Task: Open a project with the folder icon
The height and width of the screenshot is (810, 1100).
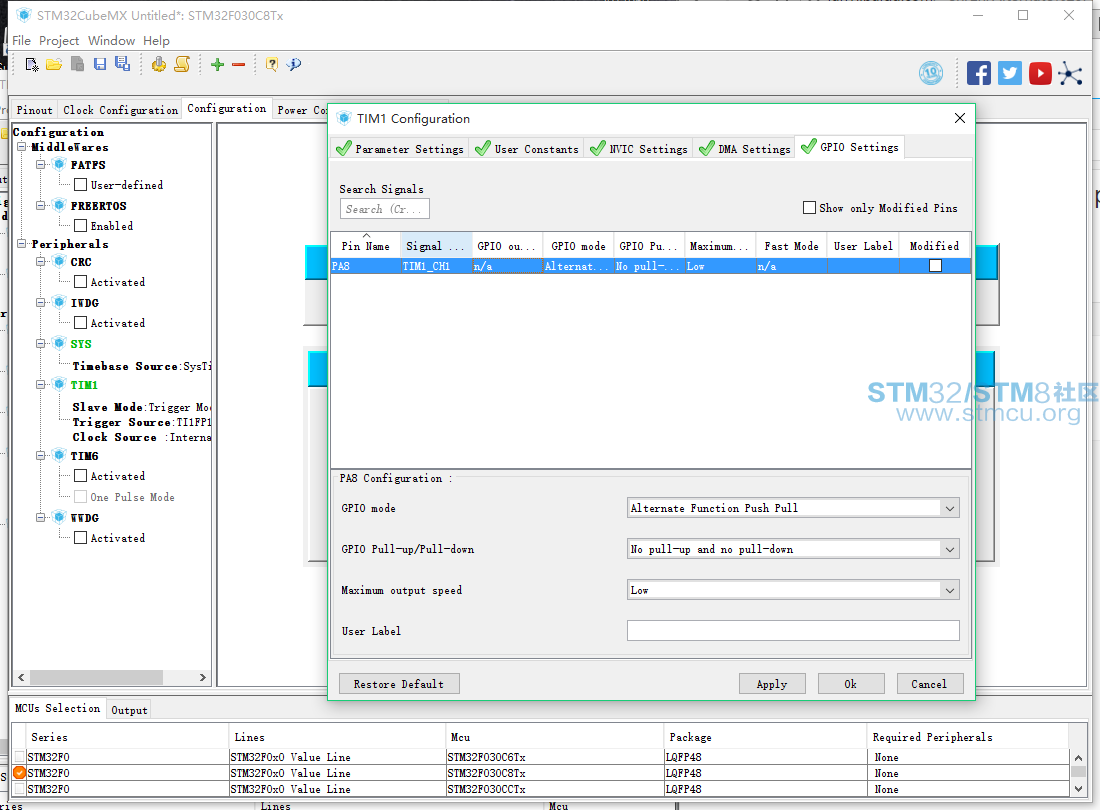Action: coord(54,65)
